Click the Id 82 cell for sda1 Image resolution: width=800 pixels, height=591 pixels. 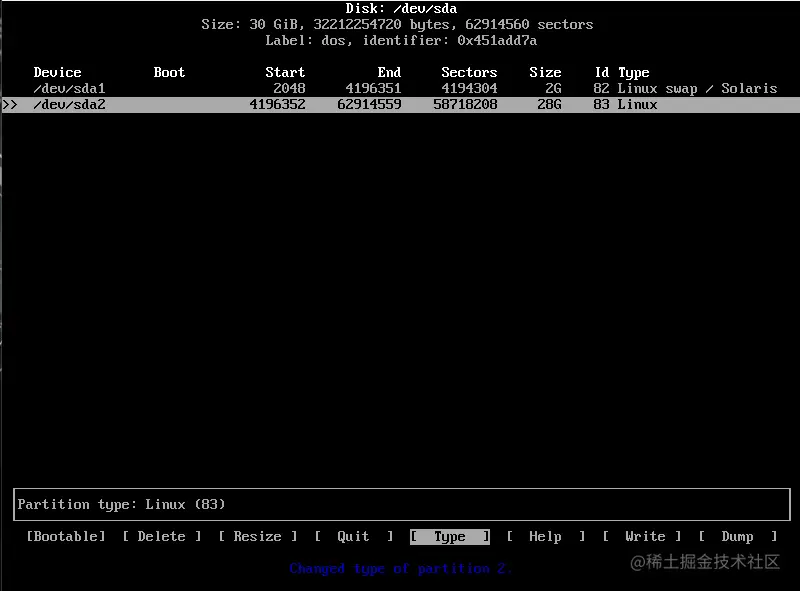click(601, 88)
